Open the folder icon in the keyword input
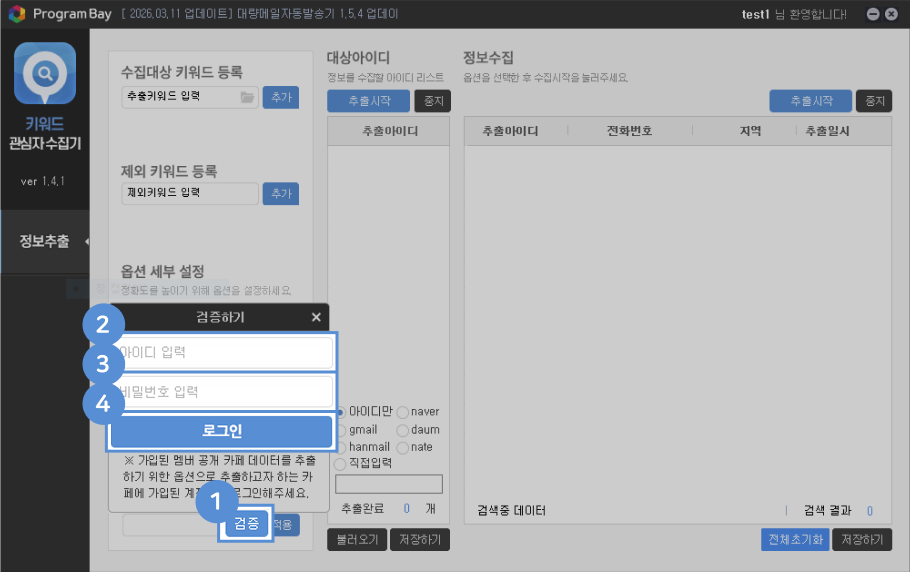The height and width of the screenshot is (572, 910). pos(247,97)
